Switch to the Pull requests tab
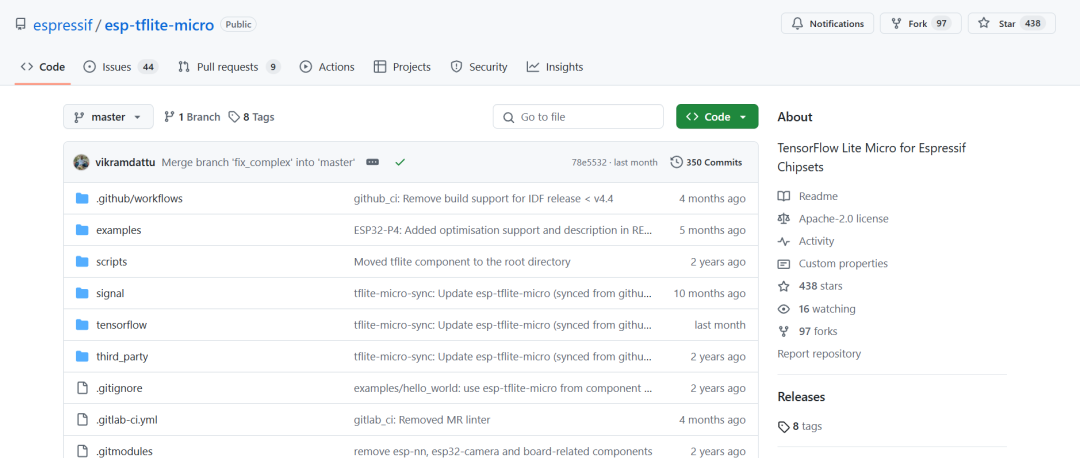The width and height of the screenshot is (1080, 458). point(228,67)
